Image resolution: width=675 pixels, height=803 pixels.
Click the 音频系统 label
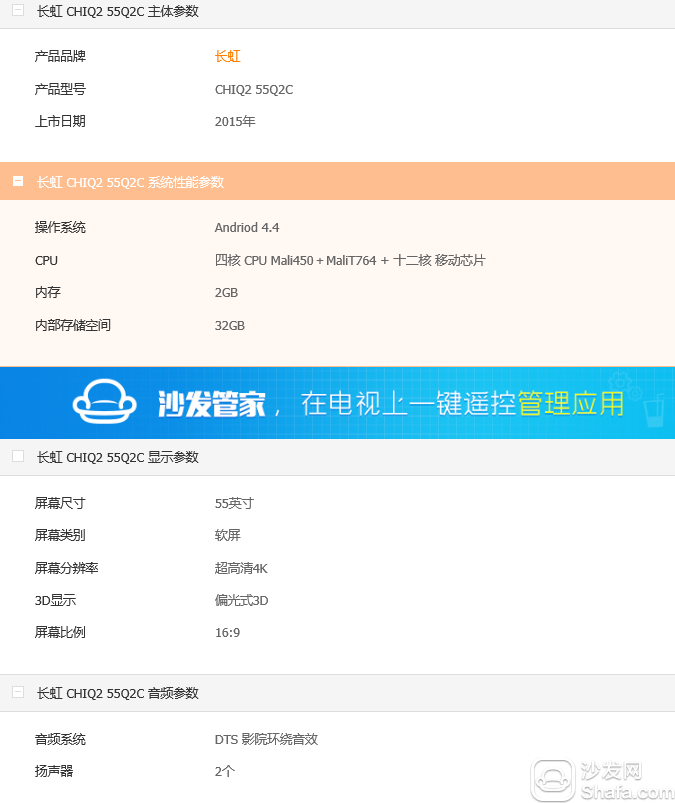click(60, 739)
